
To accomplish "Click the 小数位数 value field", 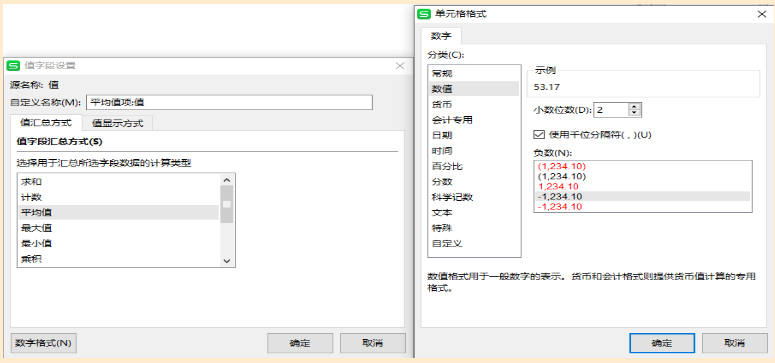I will point(611,110).
